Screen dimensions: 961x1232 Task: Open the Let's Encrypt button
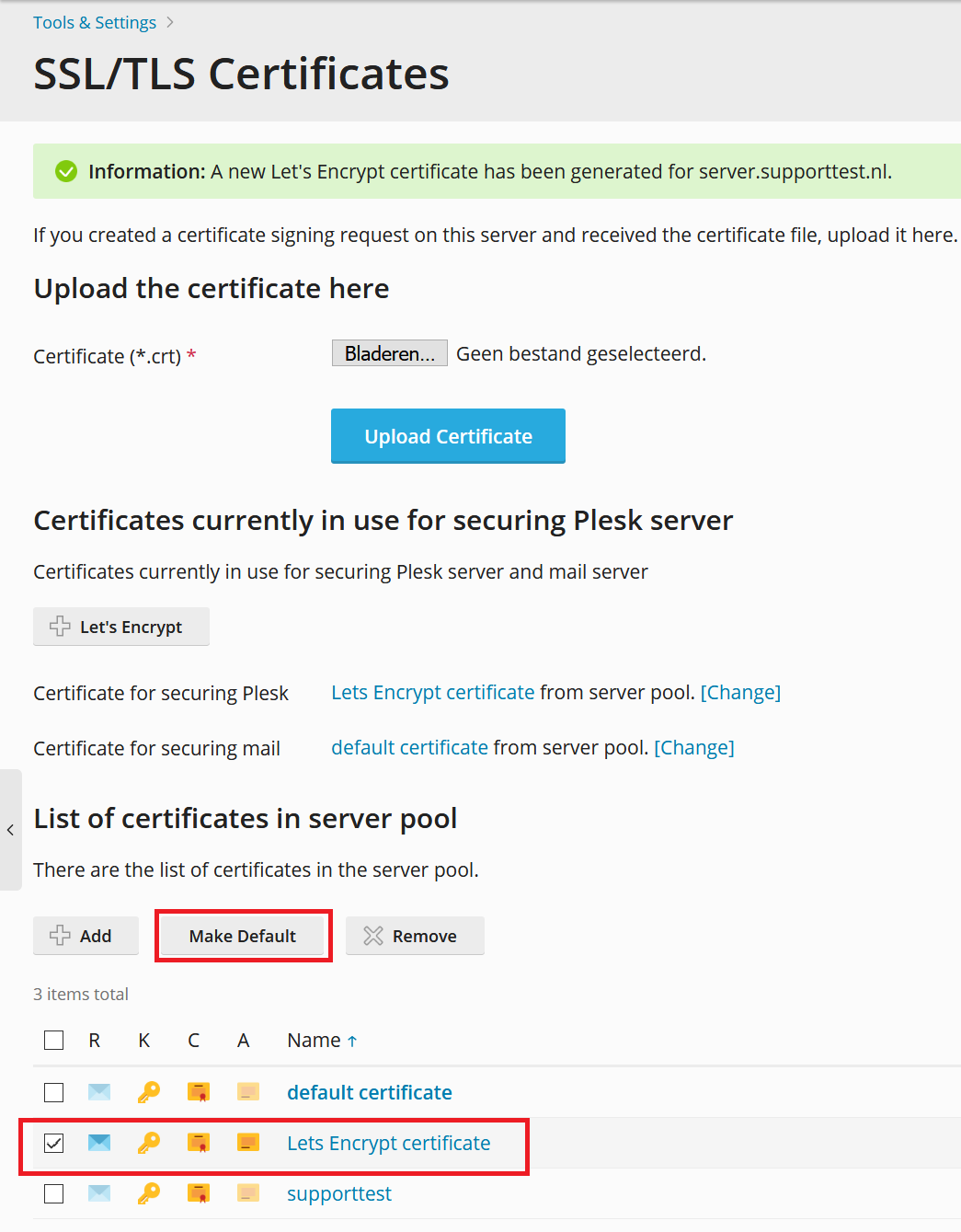click(121, 627)
